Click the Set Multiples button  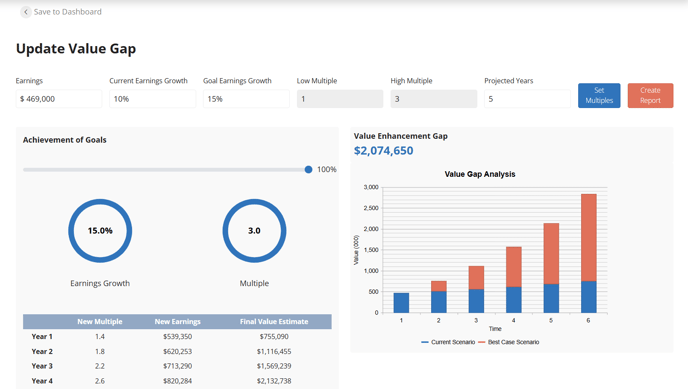(599, 95)
